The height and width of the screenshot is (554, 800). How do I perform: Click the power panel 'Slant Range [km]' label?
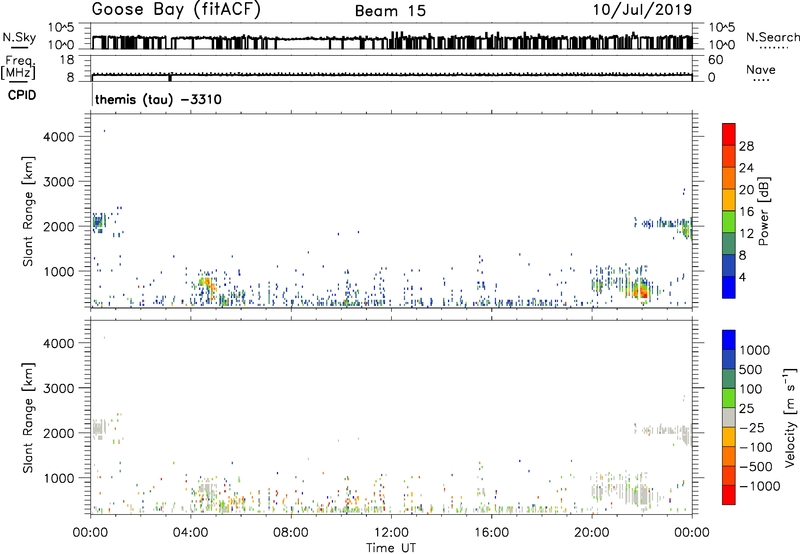coord(28,211)
